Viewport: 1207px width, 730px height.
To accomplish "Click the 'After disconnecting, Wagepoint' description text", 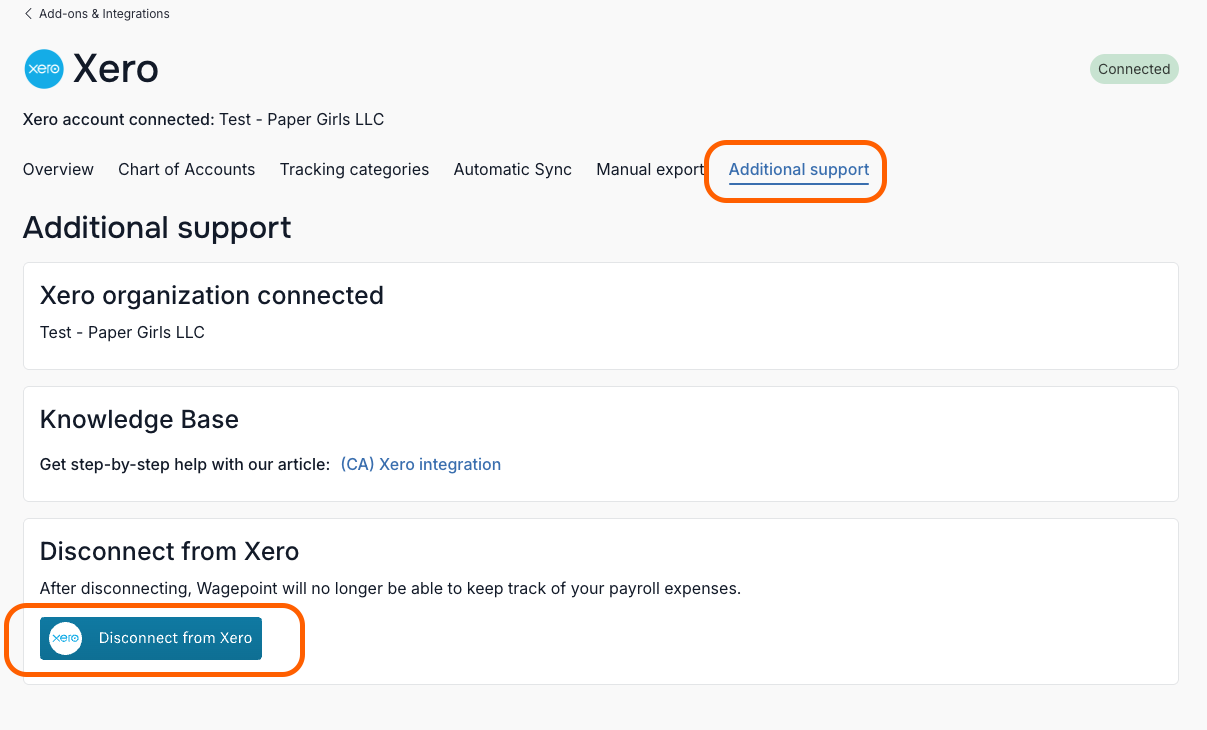I will [390, 589].
